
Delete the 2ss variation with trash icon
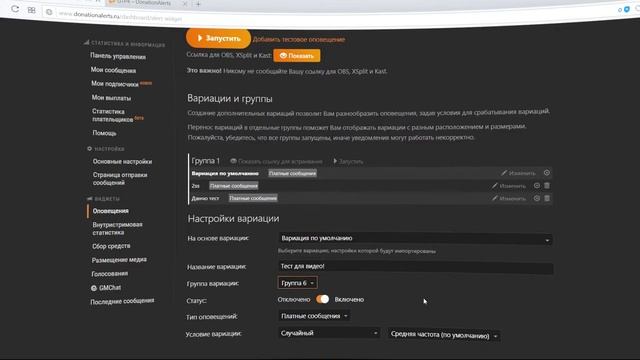coord(547,186)
